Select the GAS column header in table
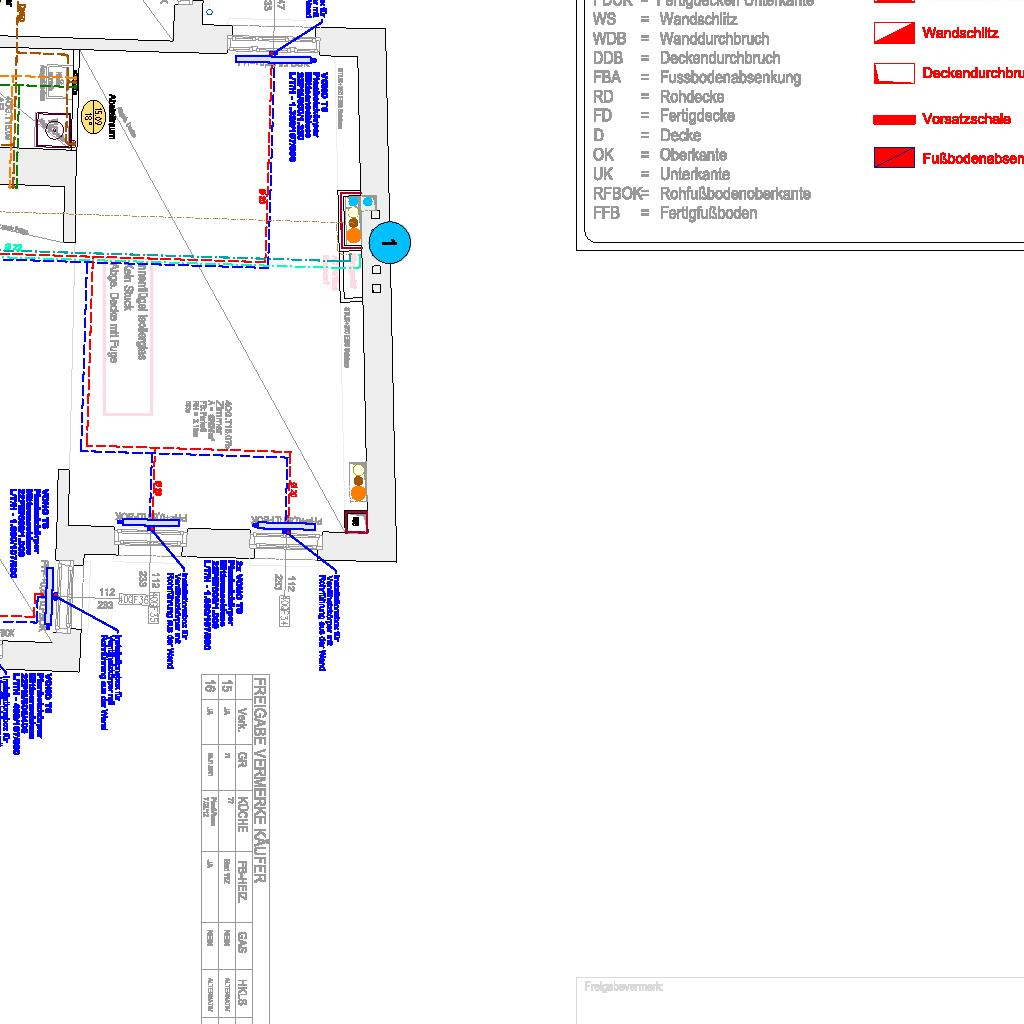This screenshot has width=1024, height=1024. (242, 941)
